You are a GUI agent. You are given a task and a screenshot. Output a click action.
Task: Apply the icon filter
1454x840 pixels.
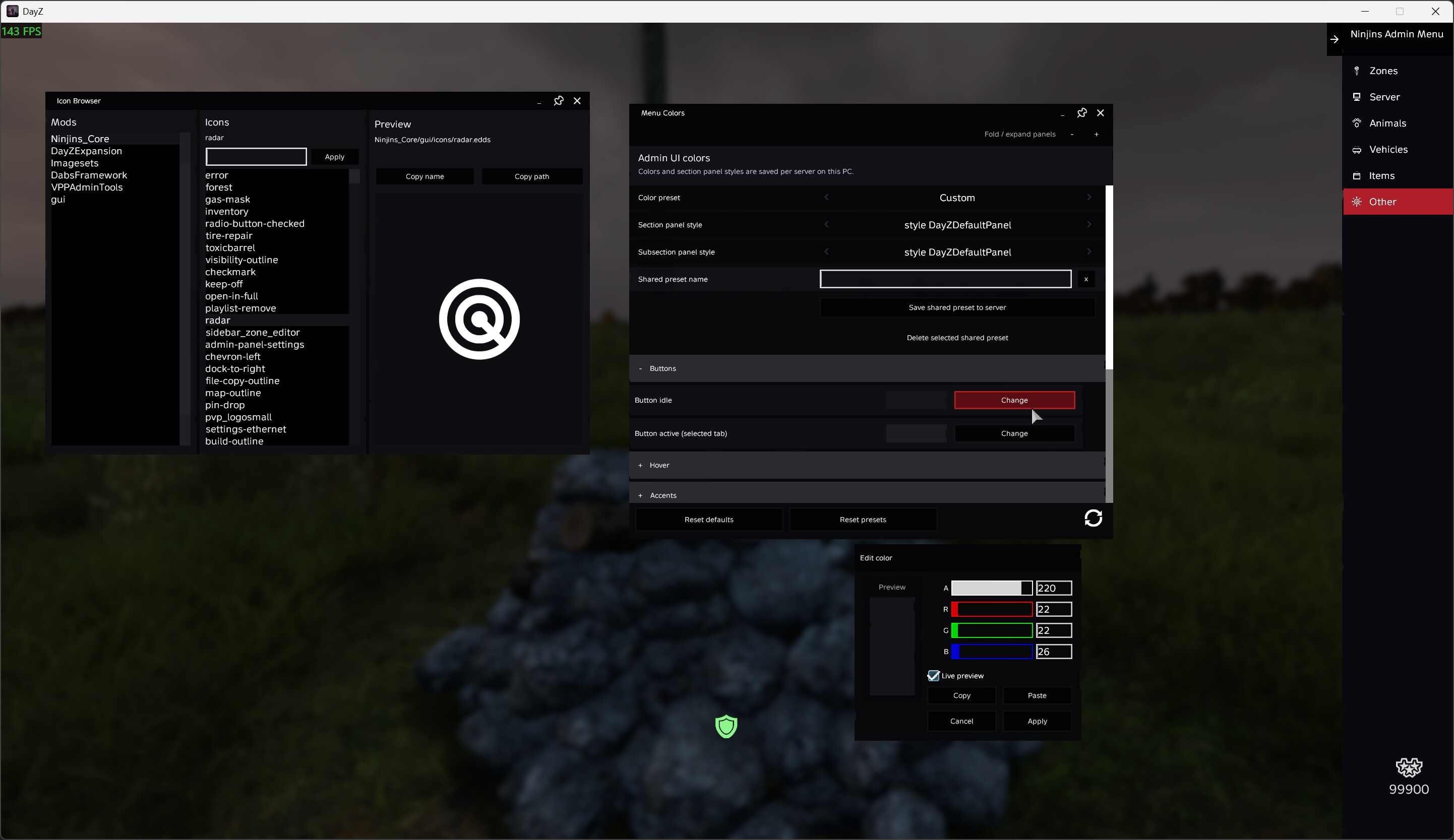coord(335,157)
